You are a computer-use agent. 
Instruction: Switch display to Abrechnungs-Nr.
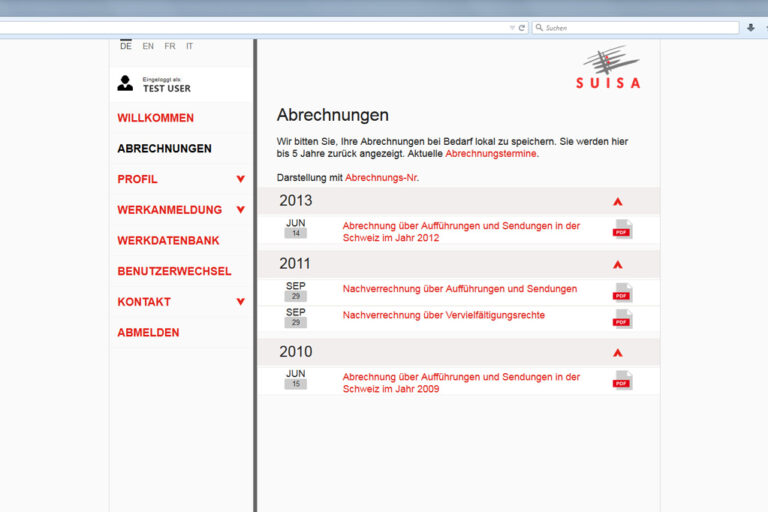point(381,178)
